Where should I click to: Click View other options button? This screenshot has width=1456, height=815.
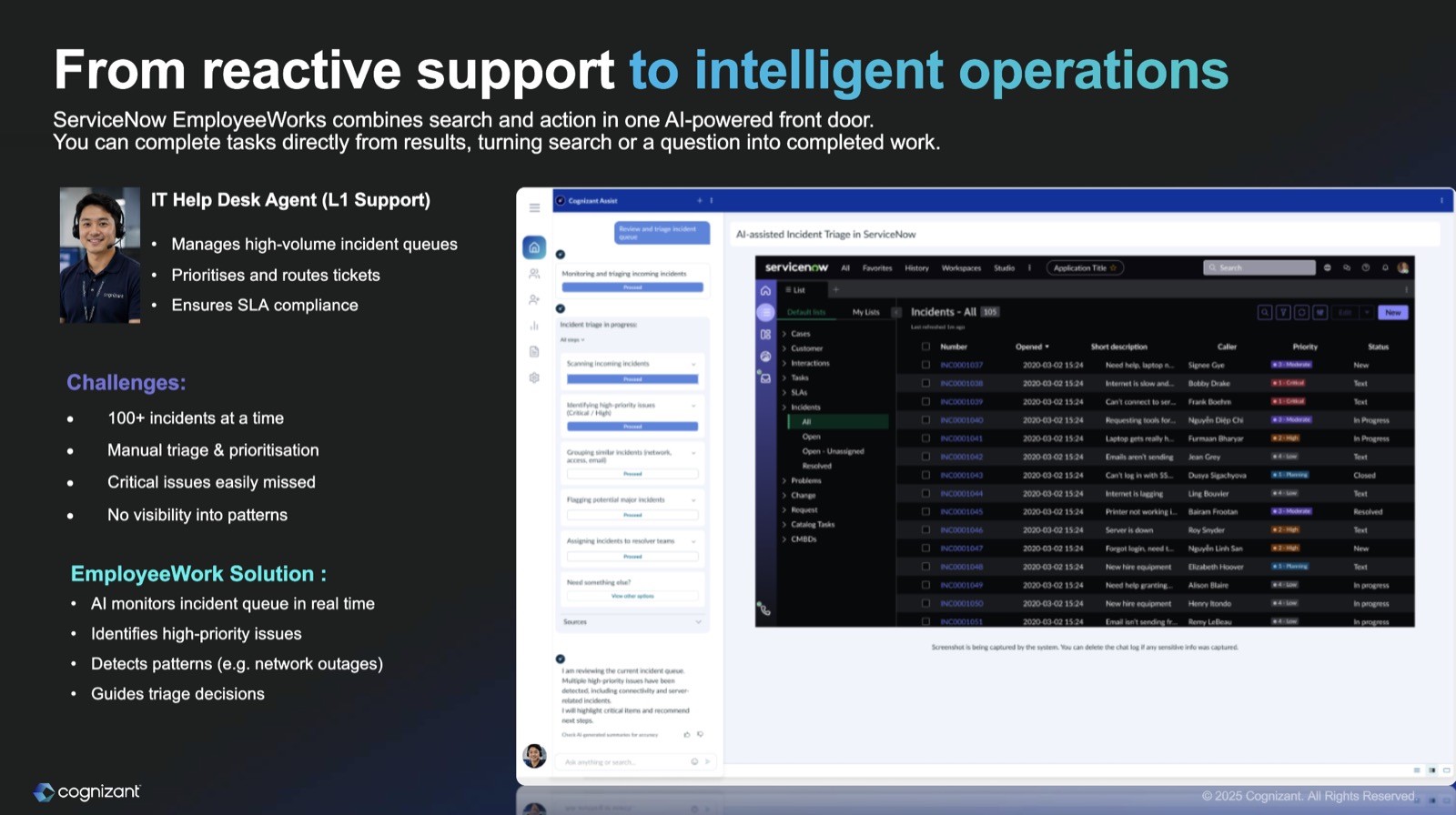pos(632,596)
